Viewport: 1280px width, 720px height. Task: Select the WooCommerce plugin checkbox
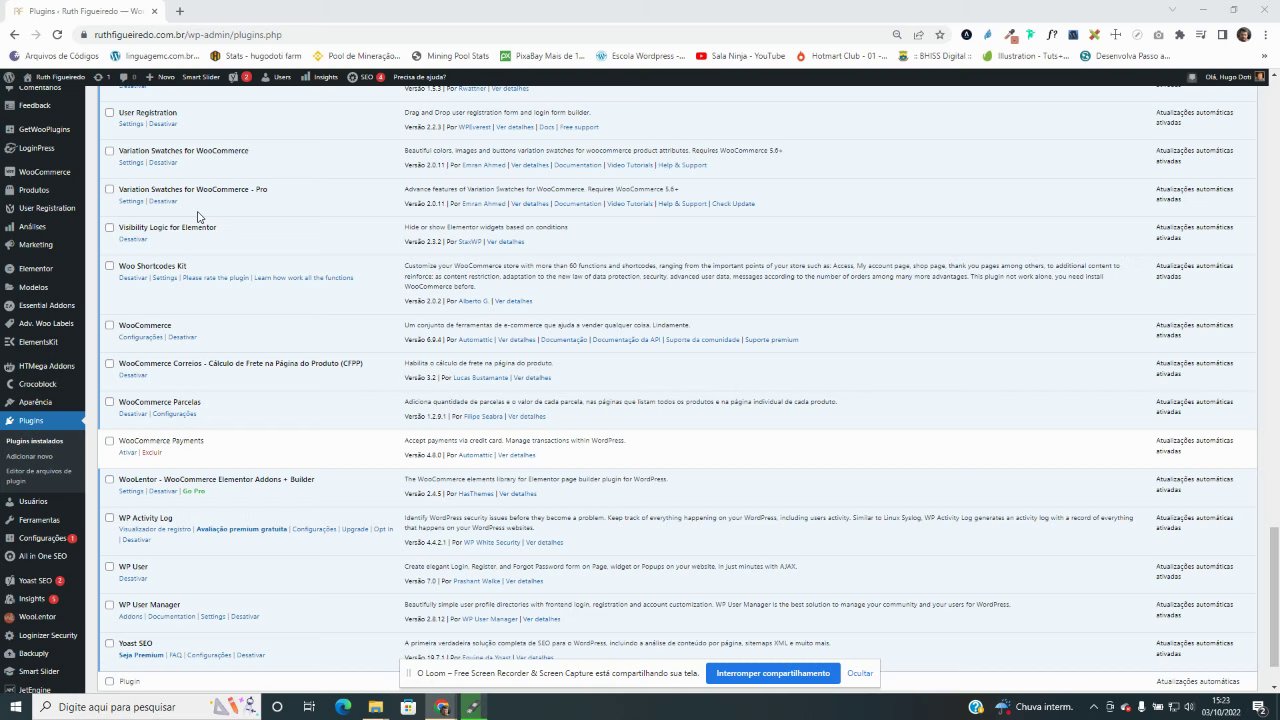(109, 325)
